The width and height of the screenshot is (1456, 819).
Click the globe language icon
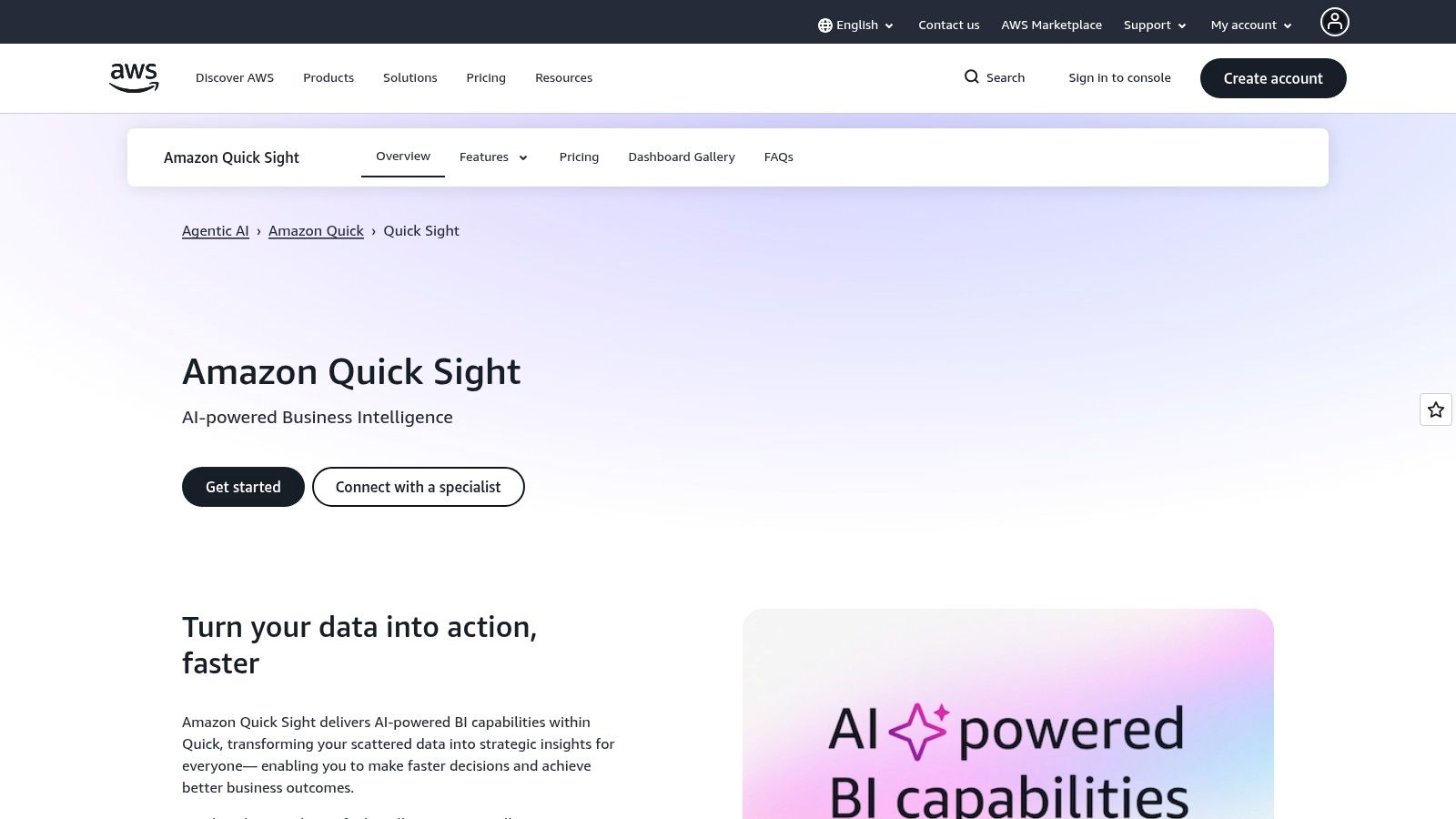coord(824,25)
